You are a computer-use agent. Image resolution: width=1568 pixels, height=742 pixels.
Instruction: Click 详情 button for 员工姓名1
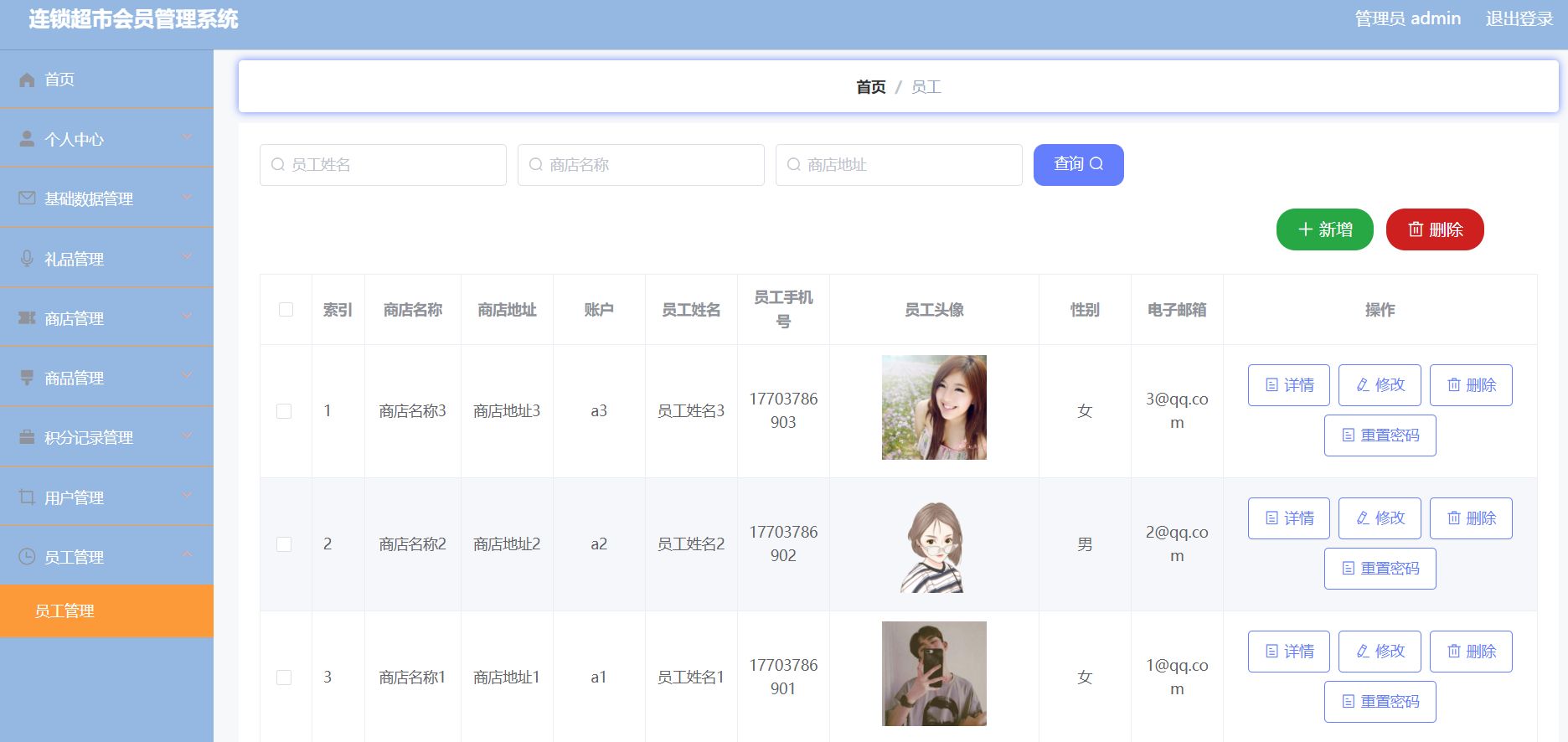coord(1288,652)
